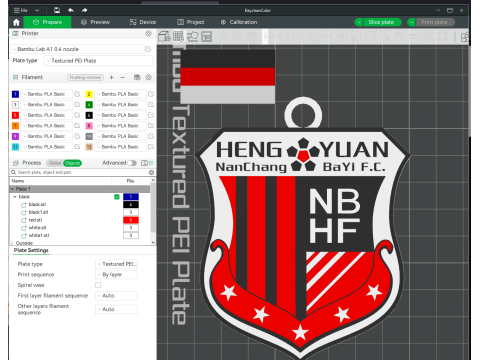Screen dimensions: 480x360
Task: Open the File hamburger menu
Action: [x=20, y=10]
